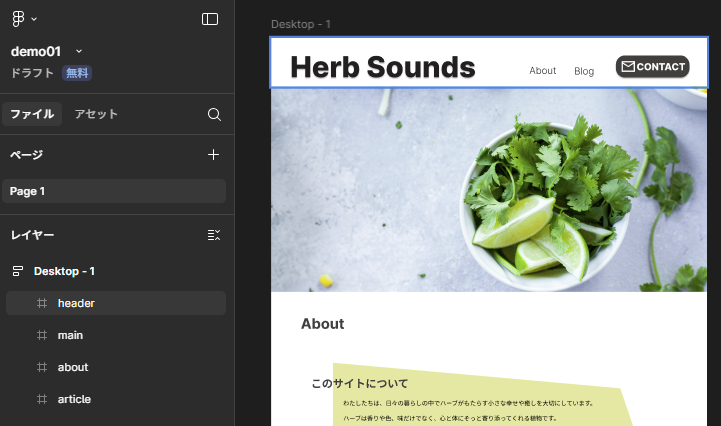721x426 pixels.
Task: Select the Desktop - 1 layer
Action: (64, 271)
